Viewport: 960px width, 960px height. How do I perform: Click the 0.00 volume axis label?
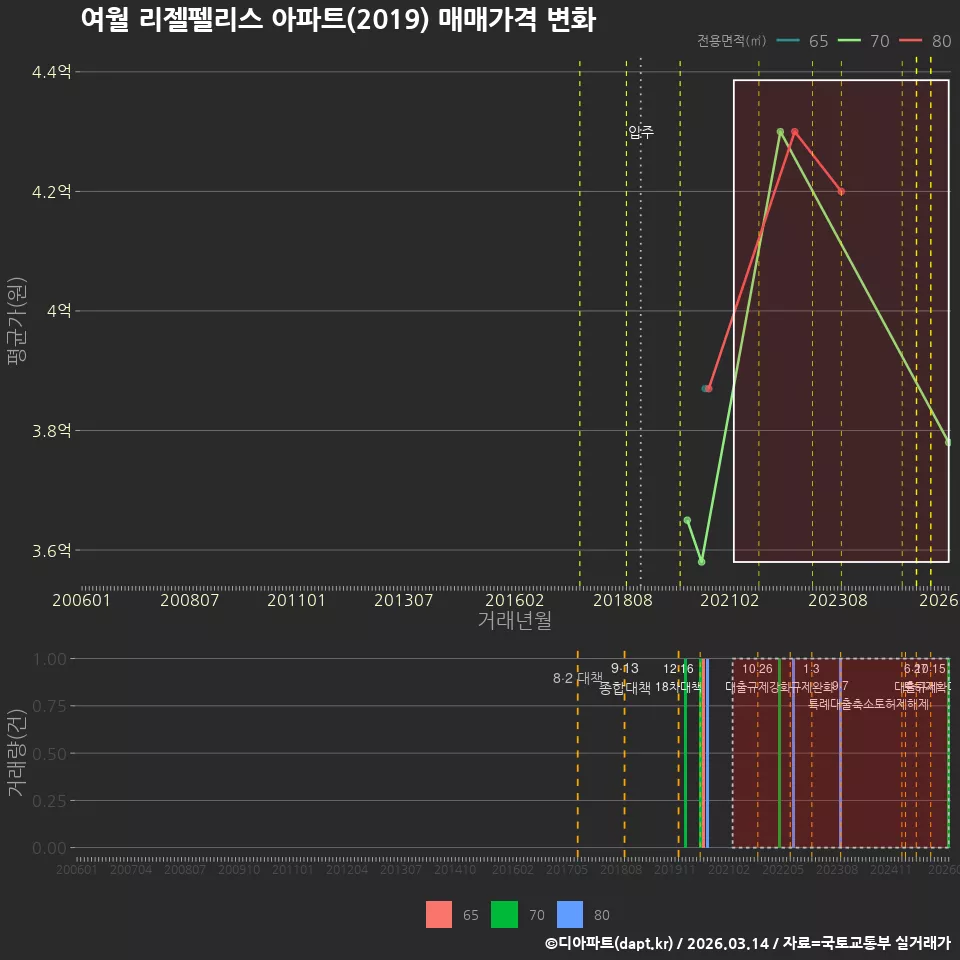(50, 848)
